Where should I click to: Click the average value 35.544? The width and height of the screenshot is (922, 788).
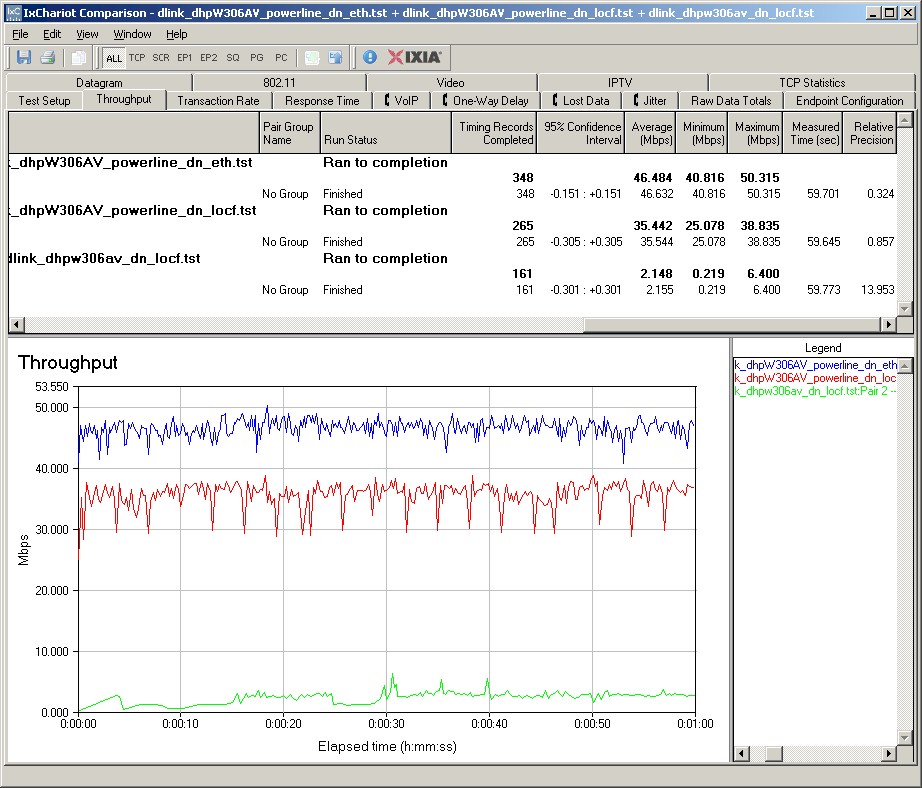[x=657, y=242]
